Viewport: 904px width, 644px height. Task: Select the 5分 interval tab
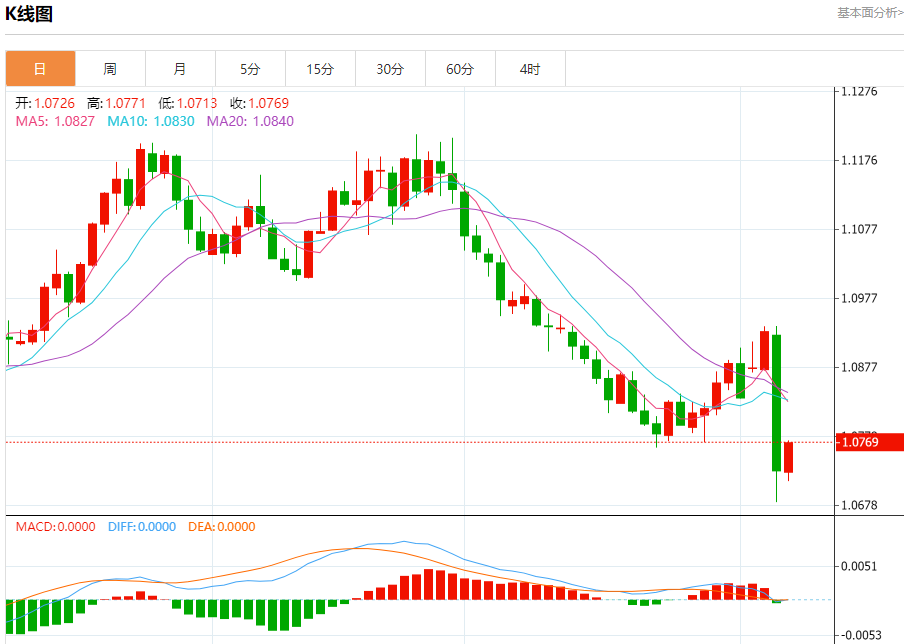click(250, 69)
